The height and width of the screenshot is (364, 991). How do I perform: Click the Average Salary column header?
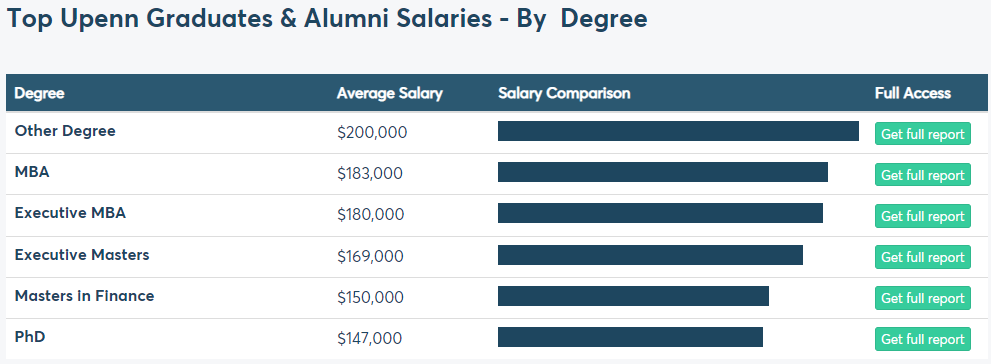click(389, 94)
